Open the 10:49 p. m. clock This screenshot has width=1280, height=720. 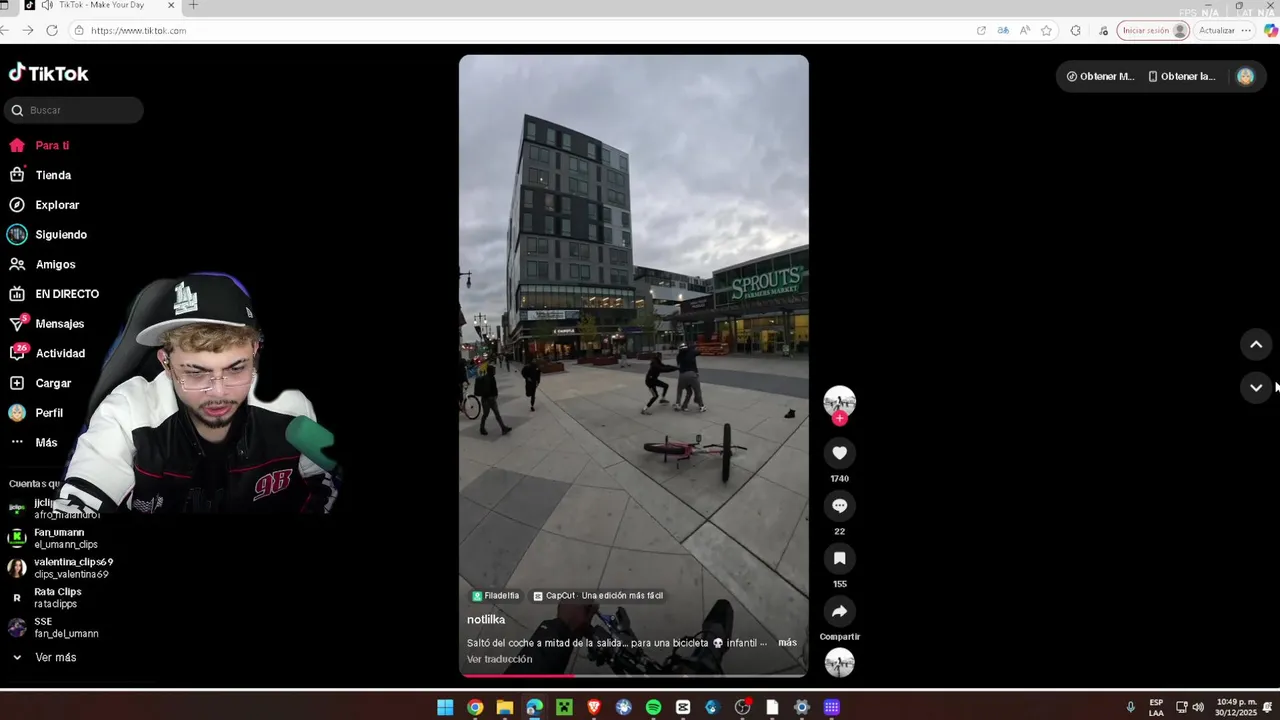click(1236, 707)
